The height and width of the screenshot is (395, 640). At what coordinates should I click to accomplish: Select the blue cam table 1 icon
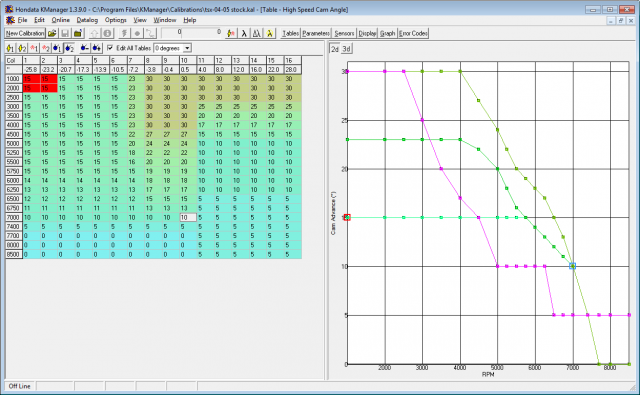[57, 48]
